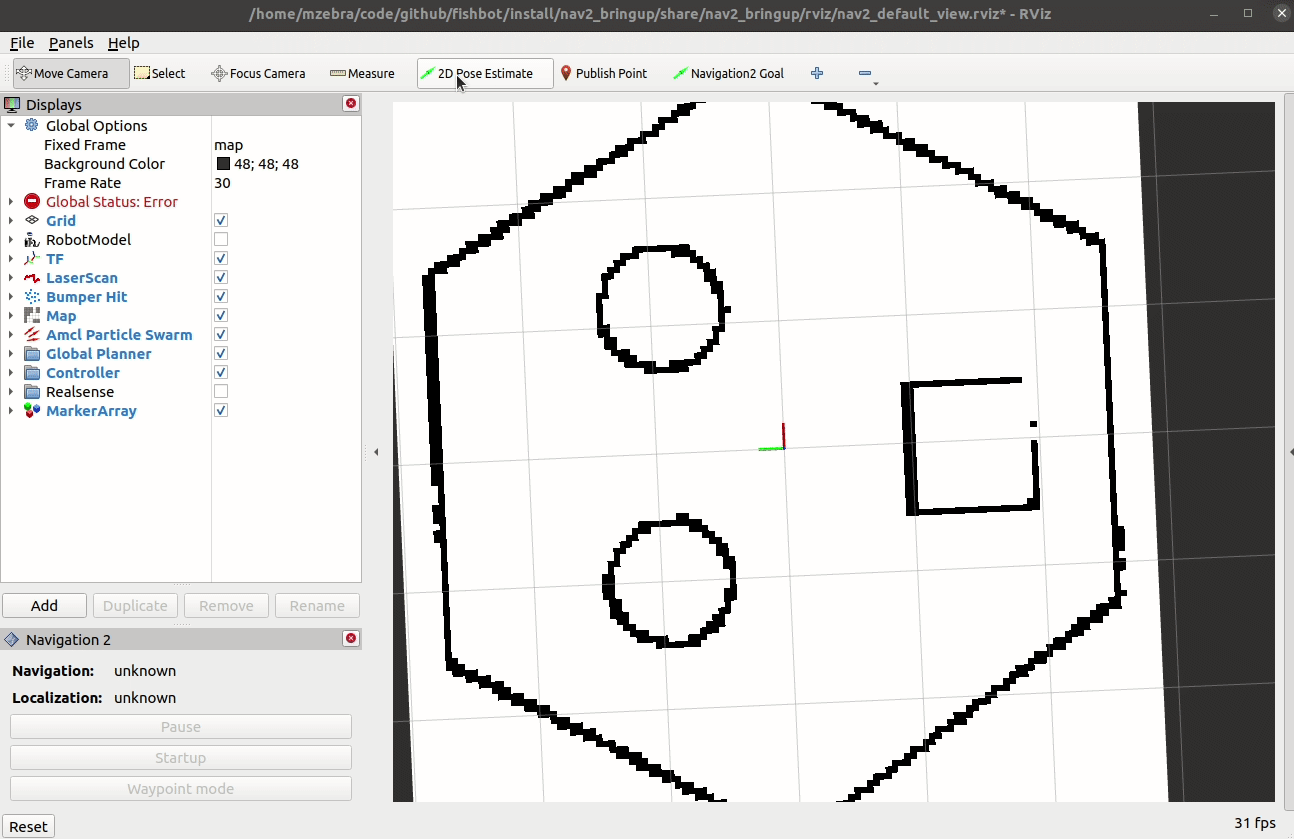Expand the TF display properties
This screenshot has height=839, width=1294.
pos(10,258)
